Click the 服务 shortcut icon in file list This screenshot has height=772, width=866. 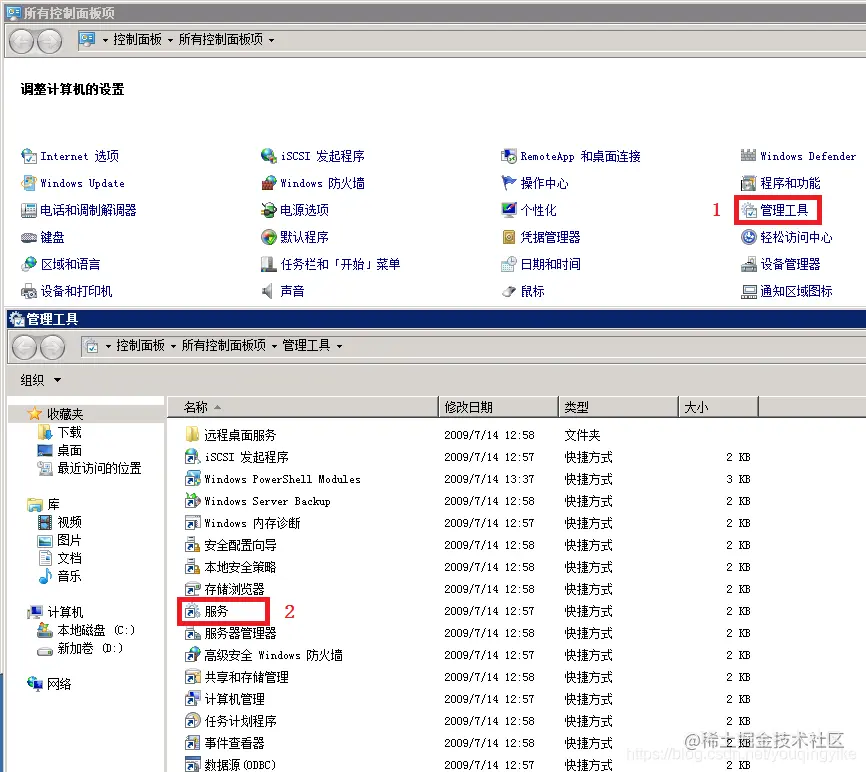[192, 611]
